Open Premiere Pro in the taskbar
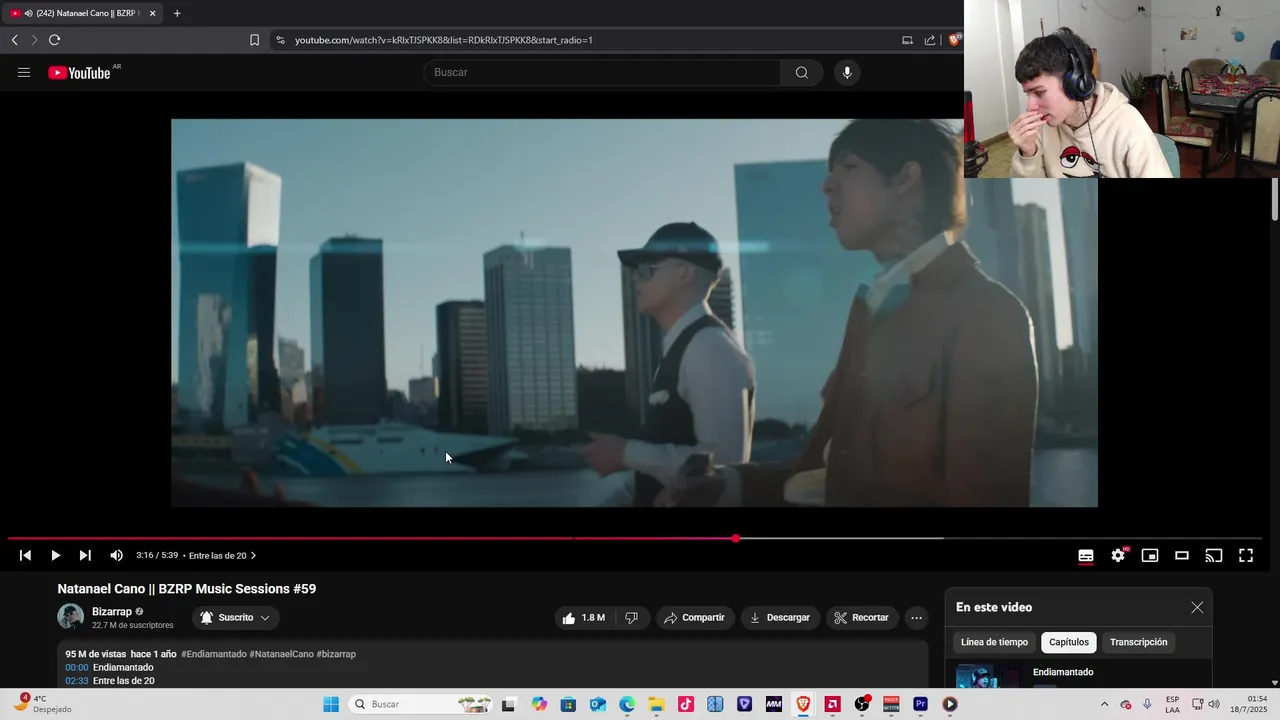 (920, 704)
